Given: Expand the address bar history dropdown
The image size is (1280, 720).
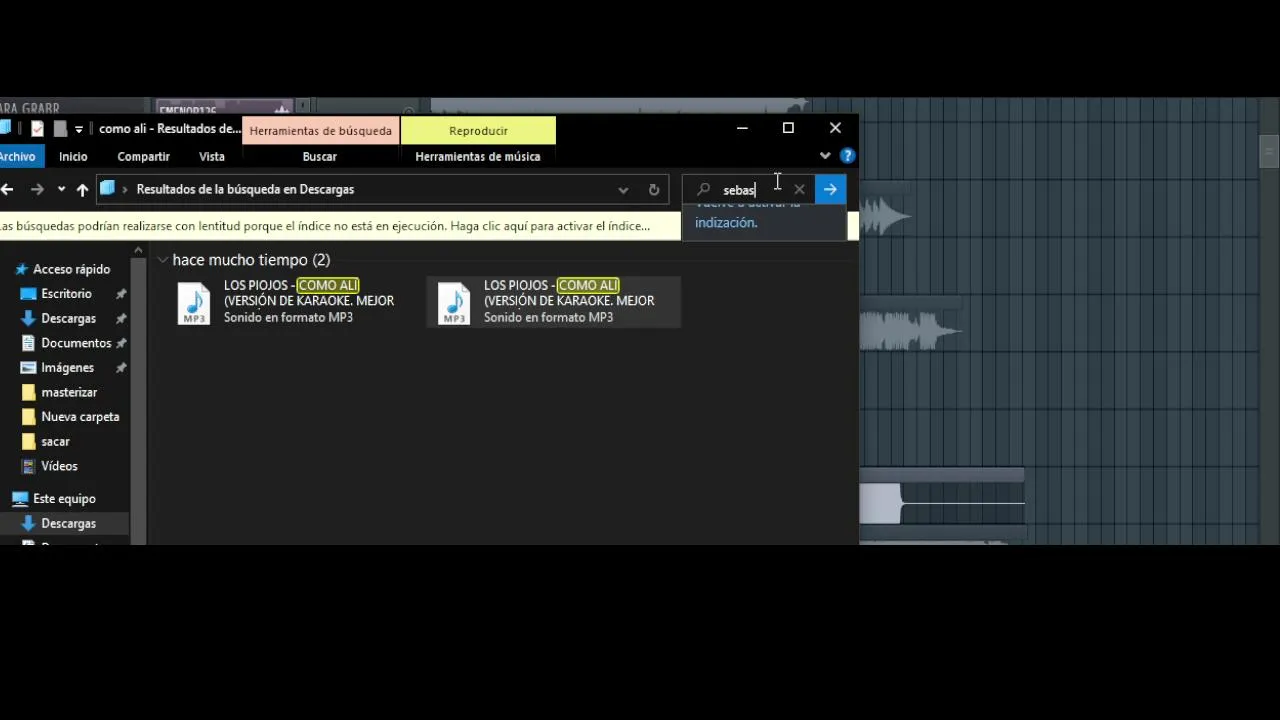Looking at the screenshot, I should coord(623,189).
